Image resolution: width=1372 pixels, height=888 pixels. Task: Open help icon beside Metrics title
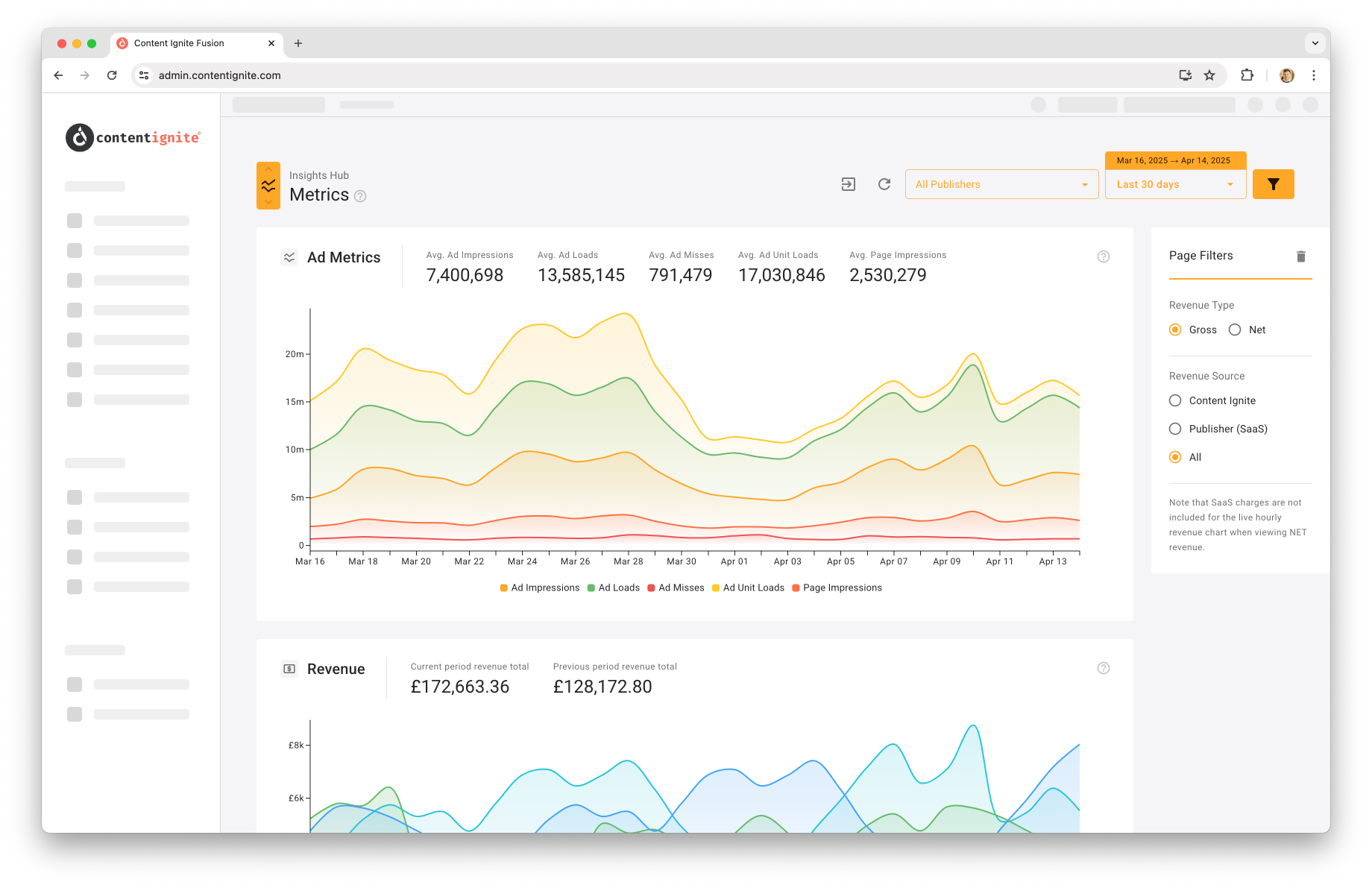point(360,196)
